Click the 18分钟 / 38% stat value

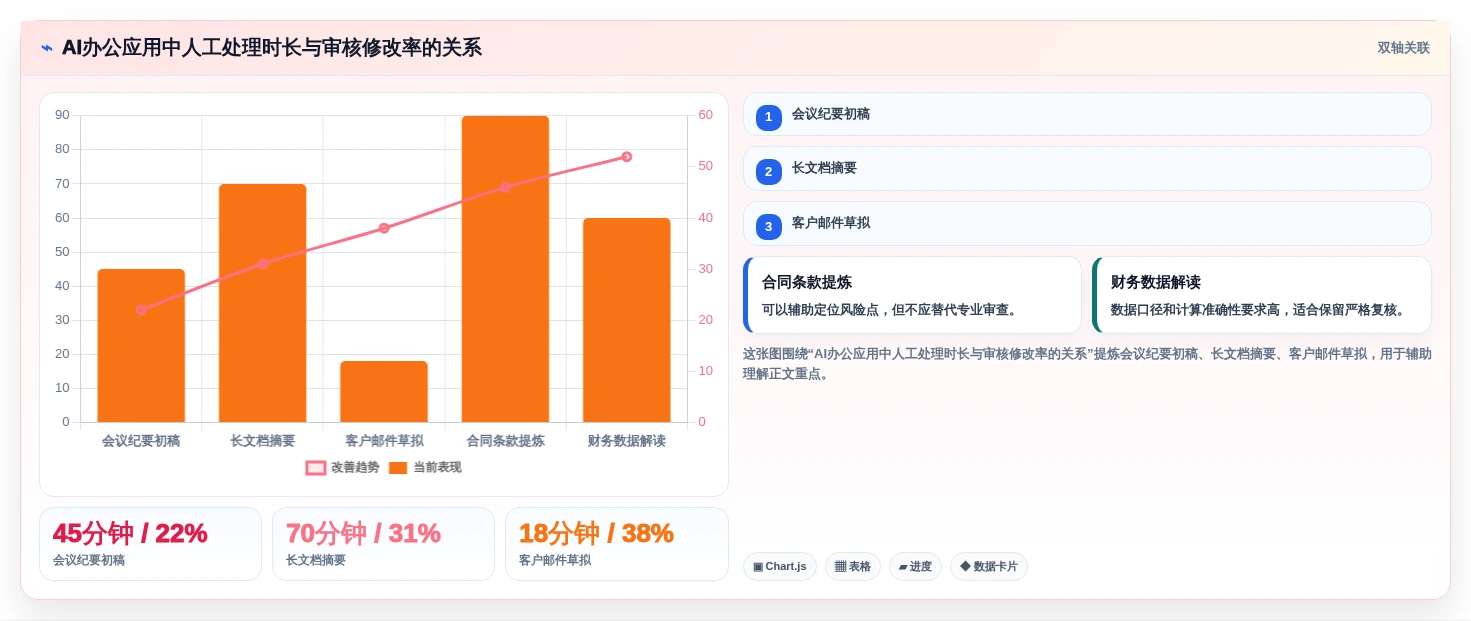tap(596, 533)
